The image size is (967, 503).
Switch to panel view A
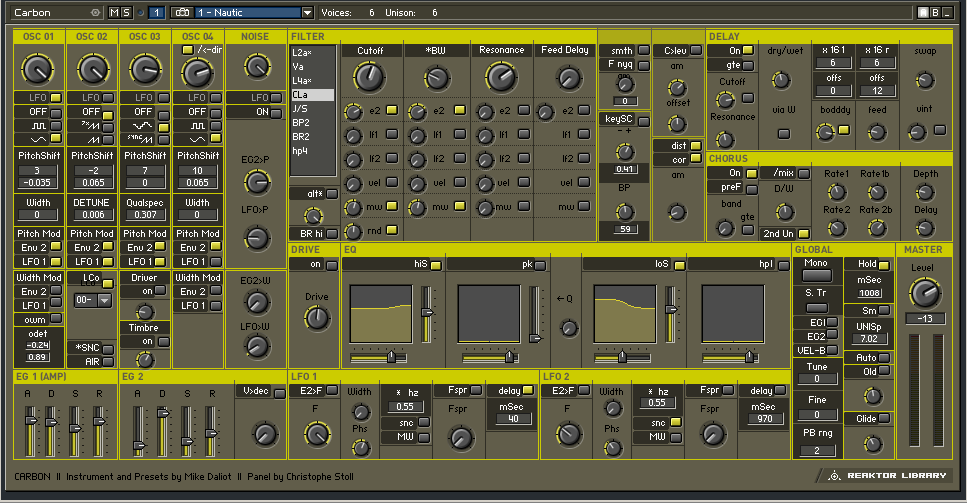[x=923, y=12]
